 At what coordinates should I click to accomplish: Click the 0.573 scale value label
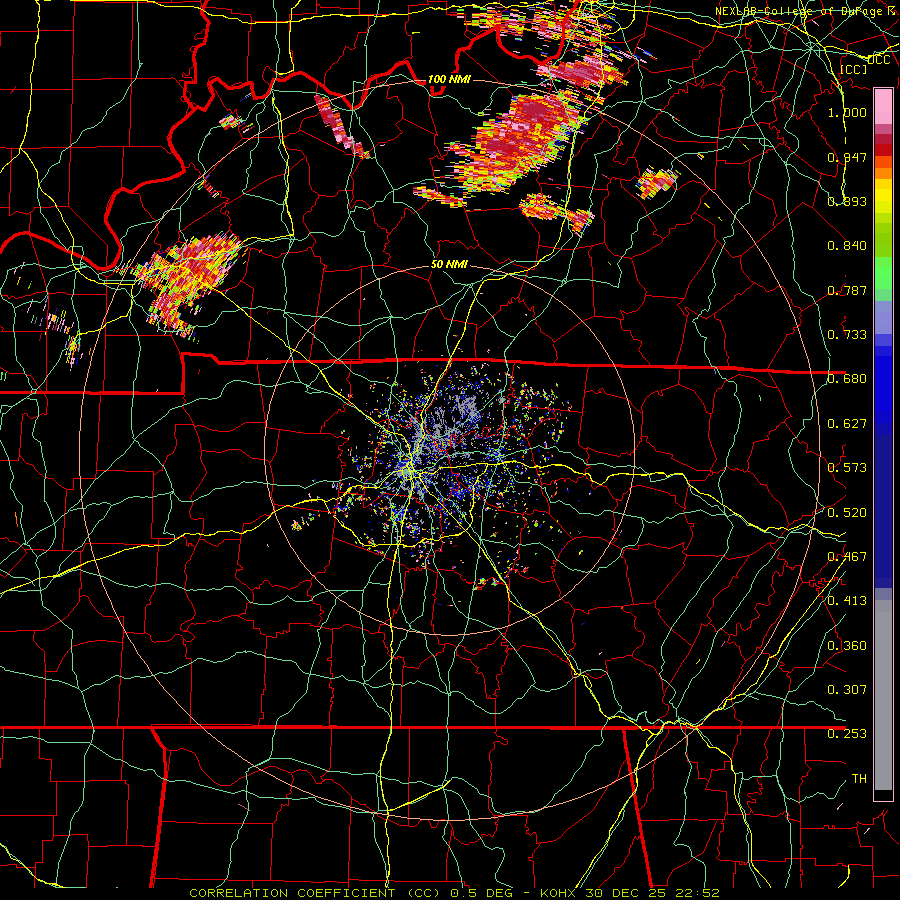click(x=847, y=468)
